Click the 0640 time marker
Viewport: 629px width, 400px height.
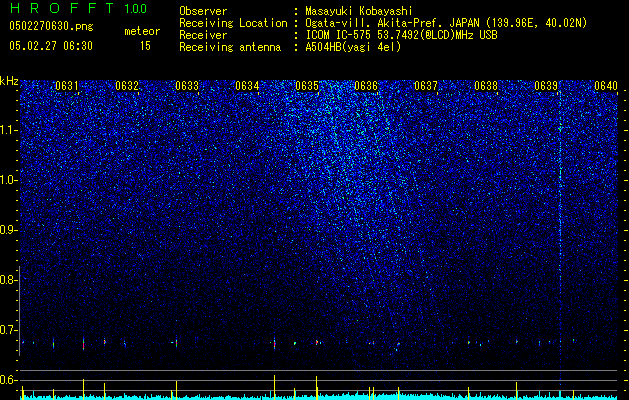[x=606, y=86]
